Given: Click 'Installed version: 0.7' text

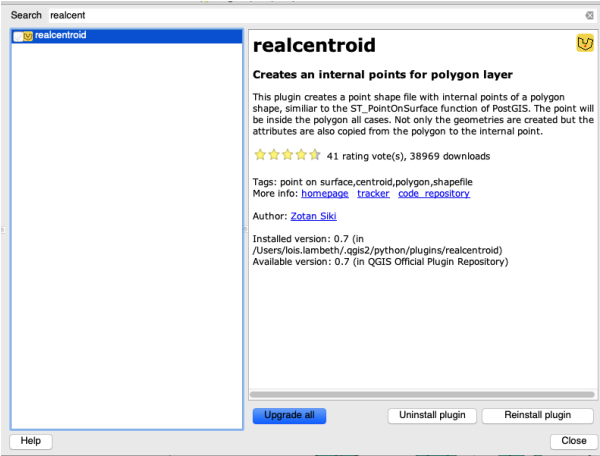Looking at the screenshot, I should tap(300, 239).
